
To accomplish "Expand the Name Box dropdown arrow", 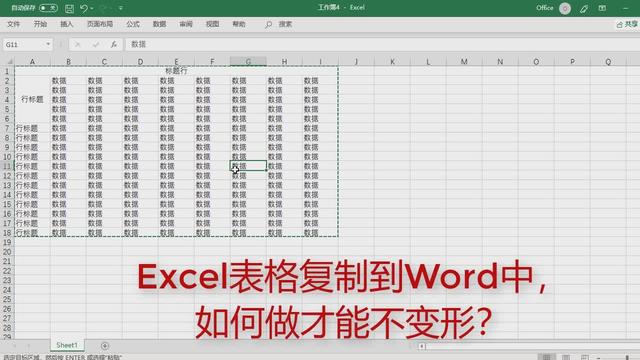I will (48, 44).
